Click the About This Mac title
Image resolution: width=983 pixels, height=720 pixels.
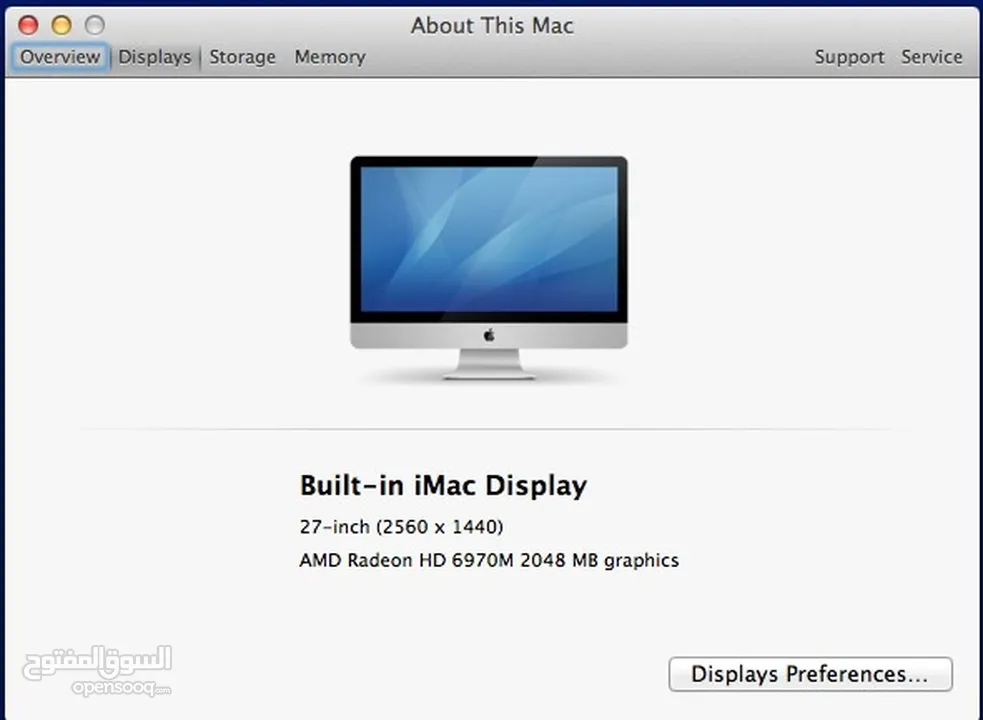tap(492, 26)
